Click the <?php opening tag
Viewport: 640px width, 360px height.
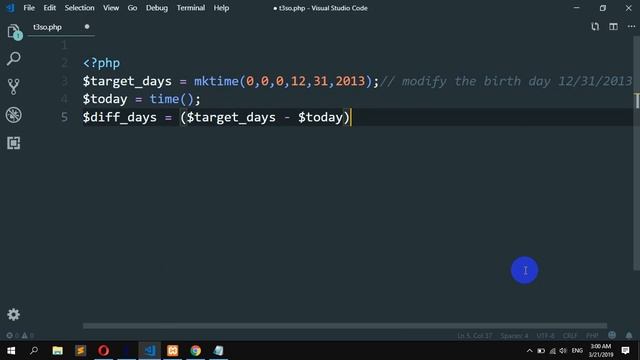[101, 63]
